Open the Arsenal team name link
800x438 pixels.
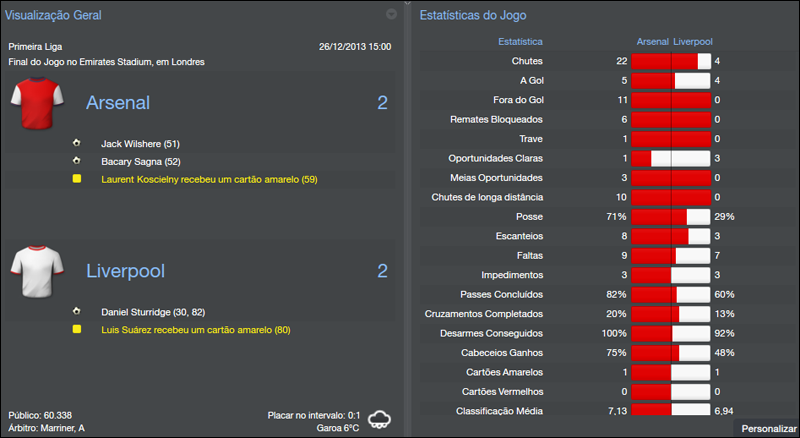click(x=118, y=103)
